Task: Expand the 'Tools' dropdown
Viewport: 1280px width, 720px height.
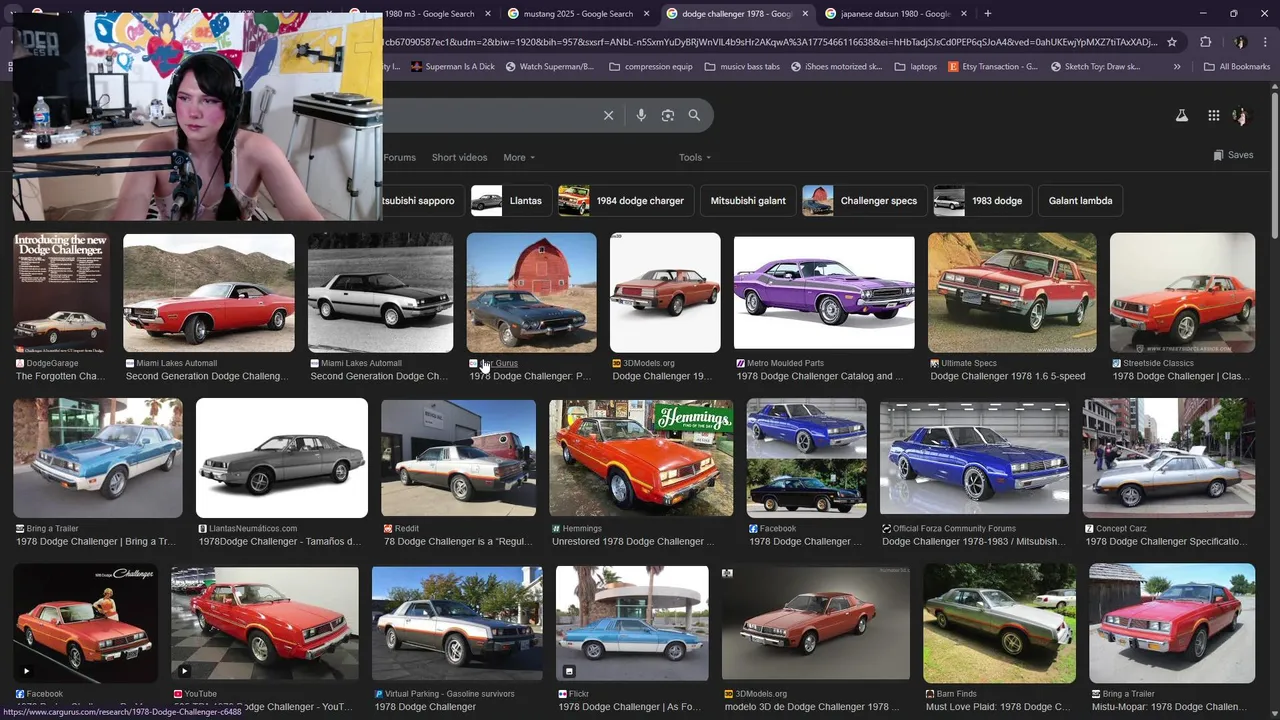Action: coord(695,157)
